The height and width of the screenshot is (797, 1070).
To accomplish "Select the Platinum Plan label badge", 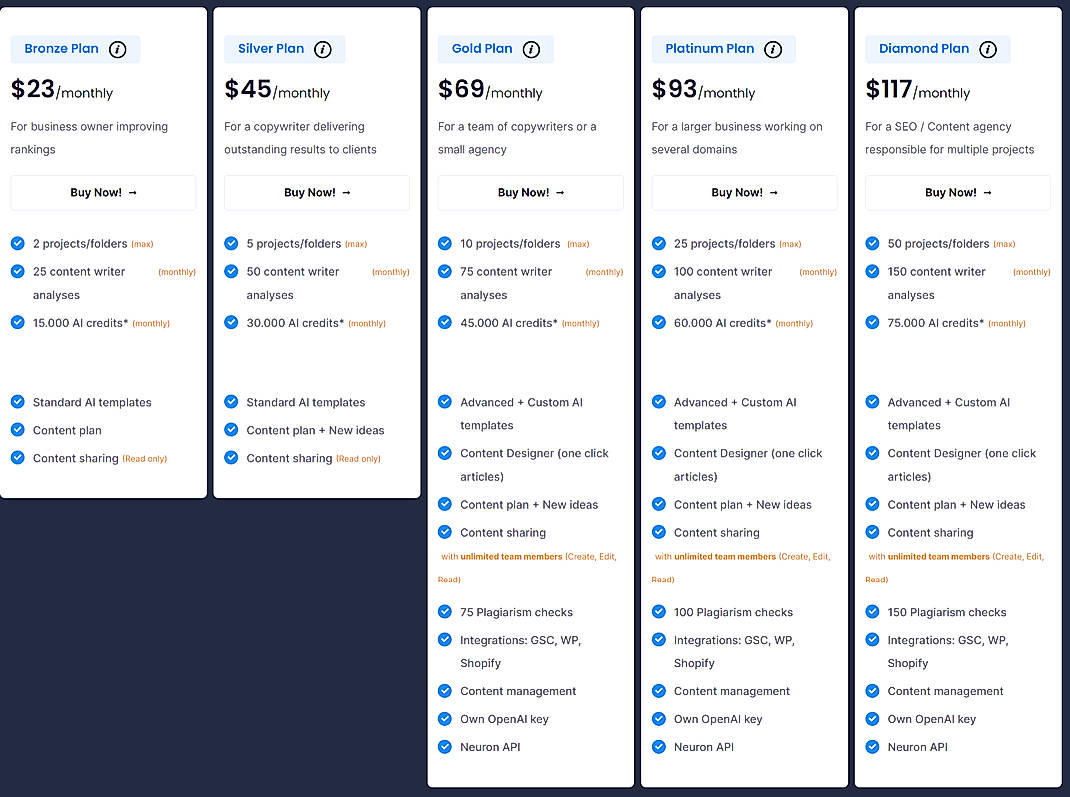I will (711, 48).
